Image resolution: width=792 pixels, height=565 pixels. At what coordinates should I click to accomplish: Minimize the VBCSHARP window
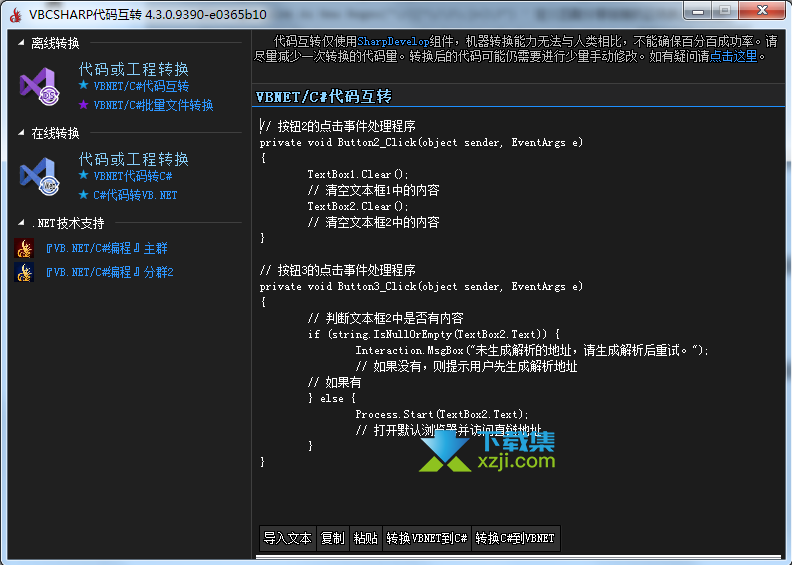coord(698,11)
